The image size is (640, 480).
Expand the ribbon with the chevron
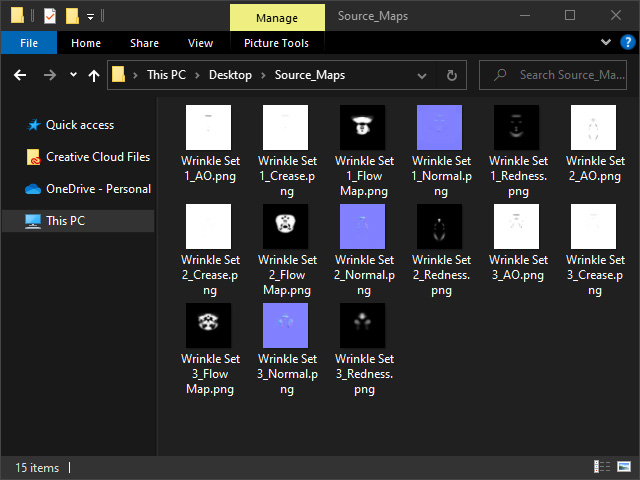click(606, 43)
